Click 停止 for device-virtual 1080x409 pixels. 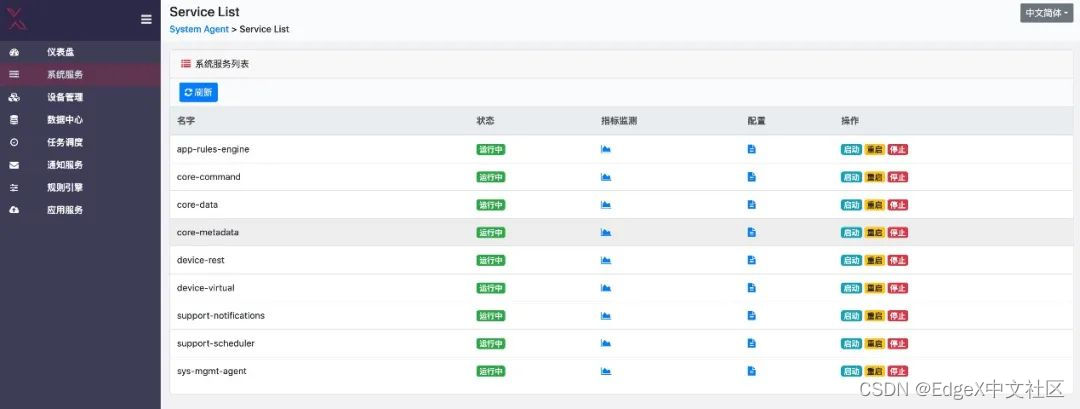coord(897,288)
